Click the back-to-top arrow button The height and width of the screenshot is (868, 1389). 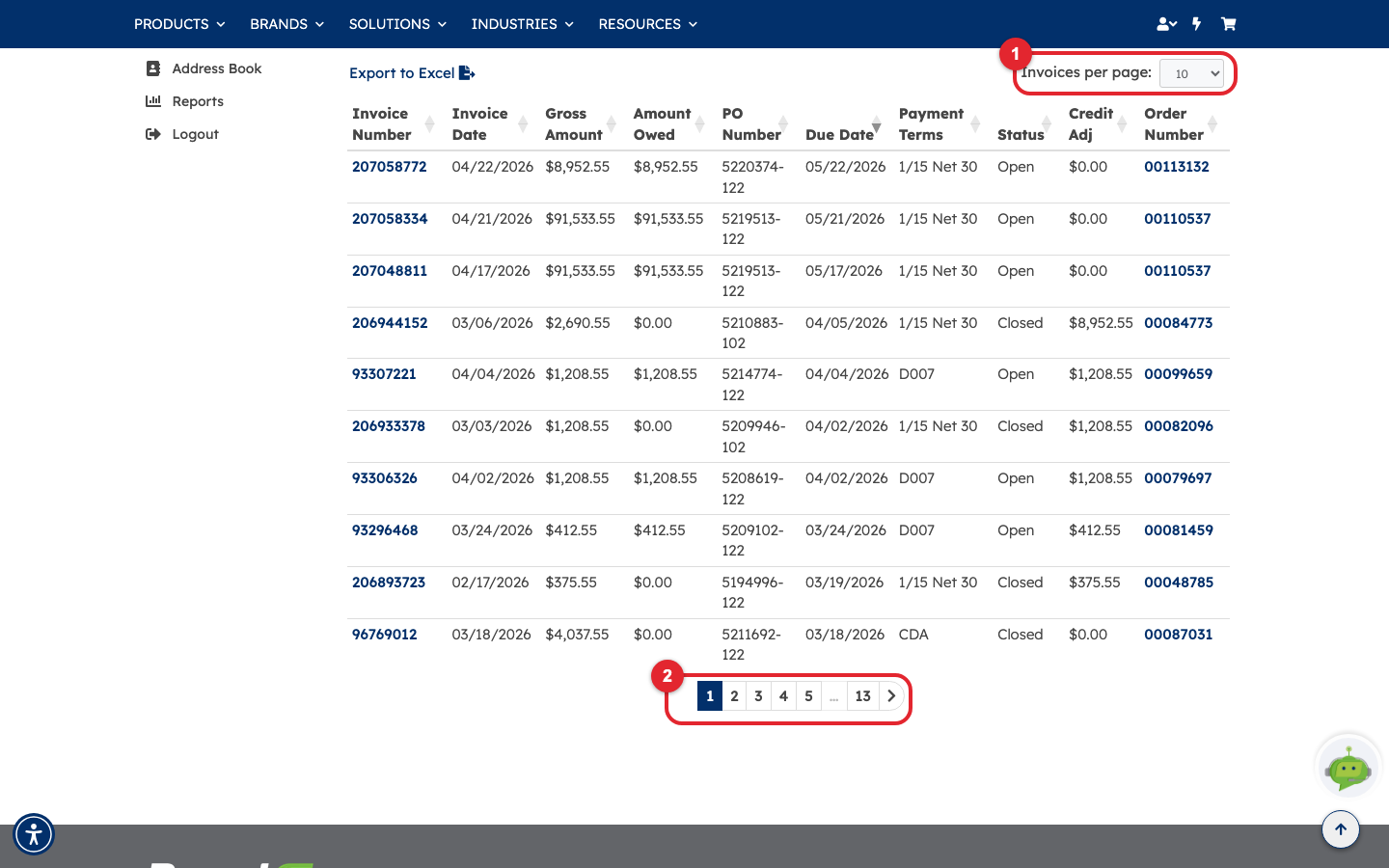[1340, 829]
